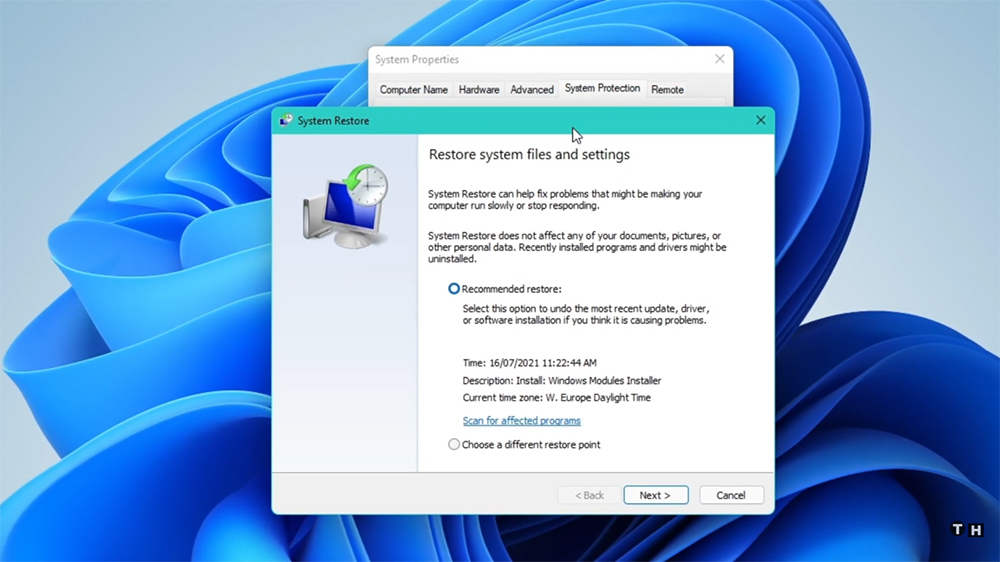Click the disabled Back button
The width and height of the screenshot is (1000, 562).
(589, 495)
